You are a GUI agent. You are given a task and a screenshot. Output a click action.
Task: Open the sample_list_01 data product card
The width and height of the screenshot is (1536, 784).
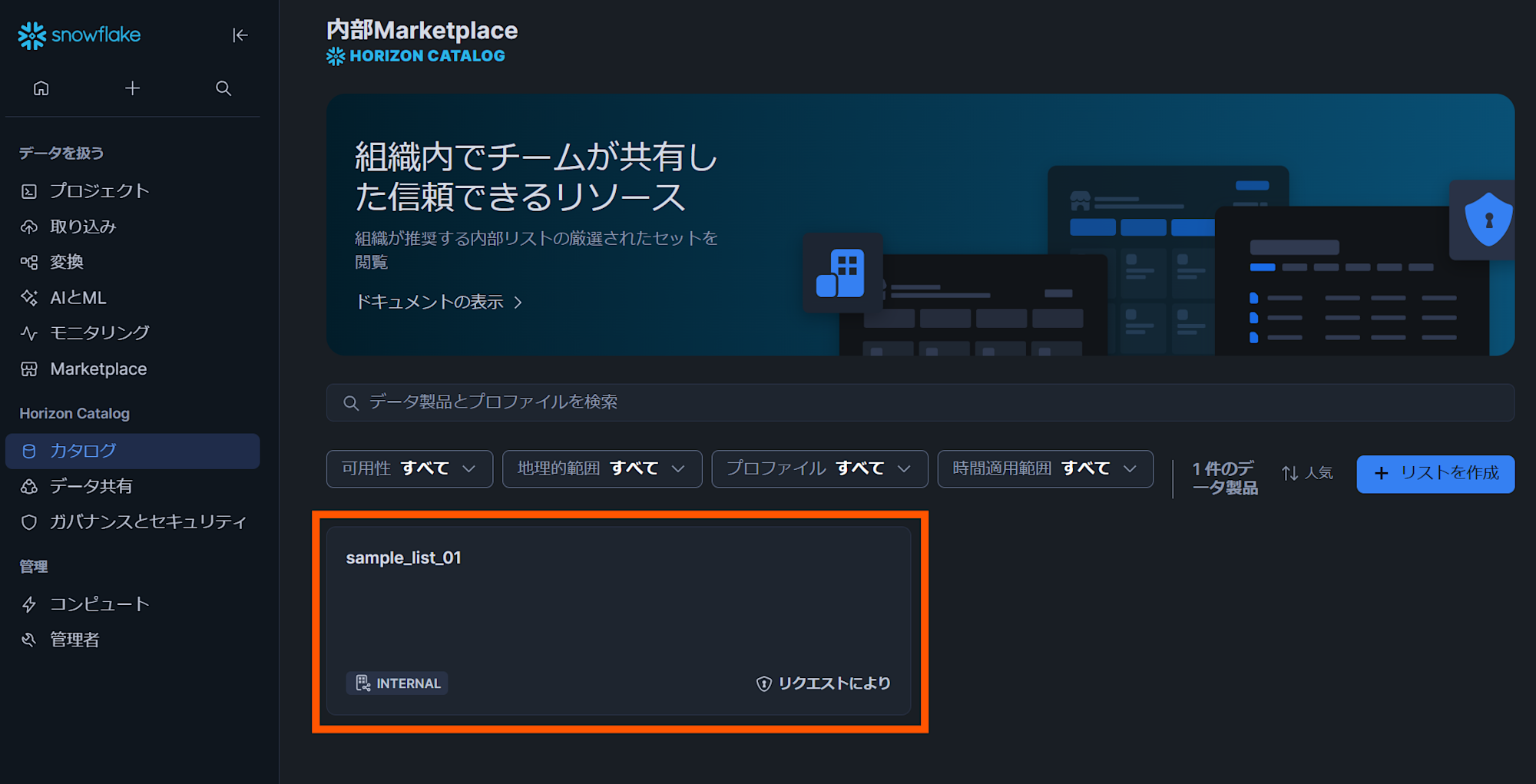[x=619, y=619]
